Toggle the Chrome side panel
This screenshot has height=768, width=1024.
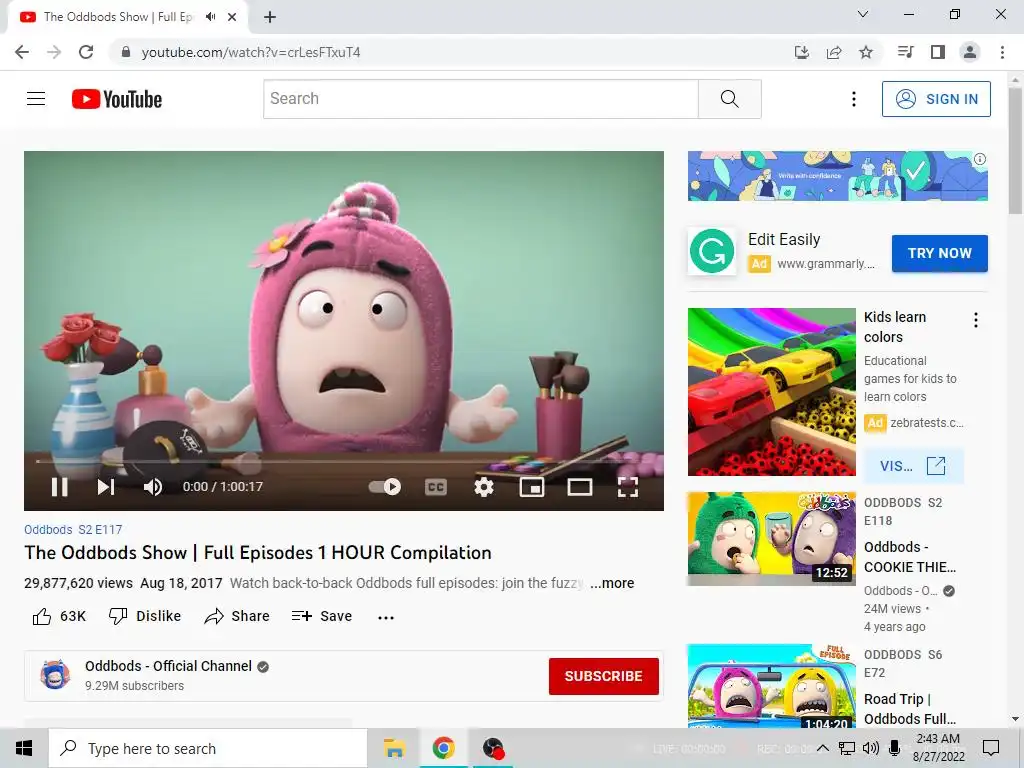(x=938, y=52)
